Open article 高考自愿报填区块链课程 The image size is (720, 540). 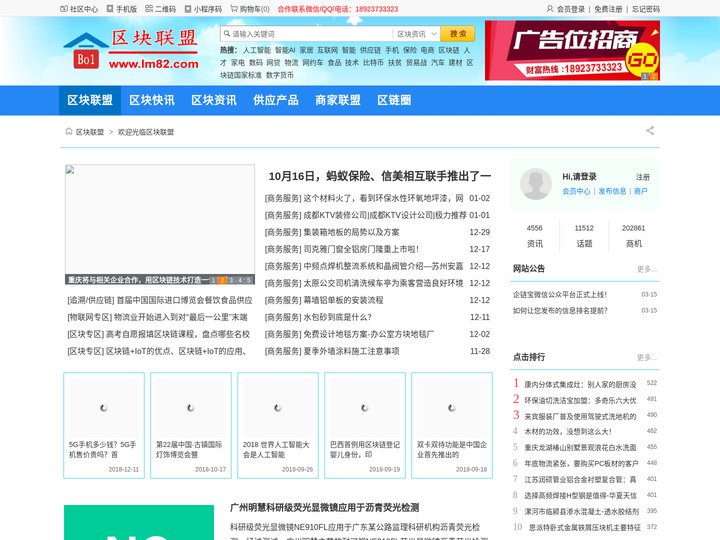coord(178,334)
